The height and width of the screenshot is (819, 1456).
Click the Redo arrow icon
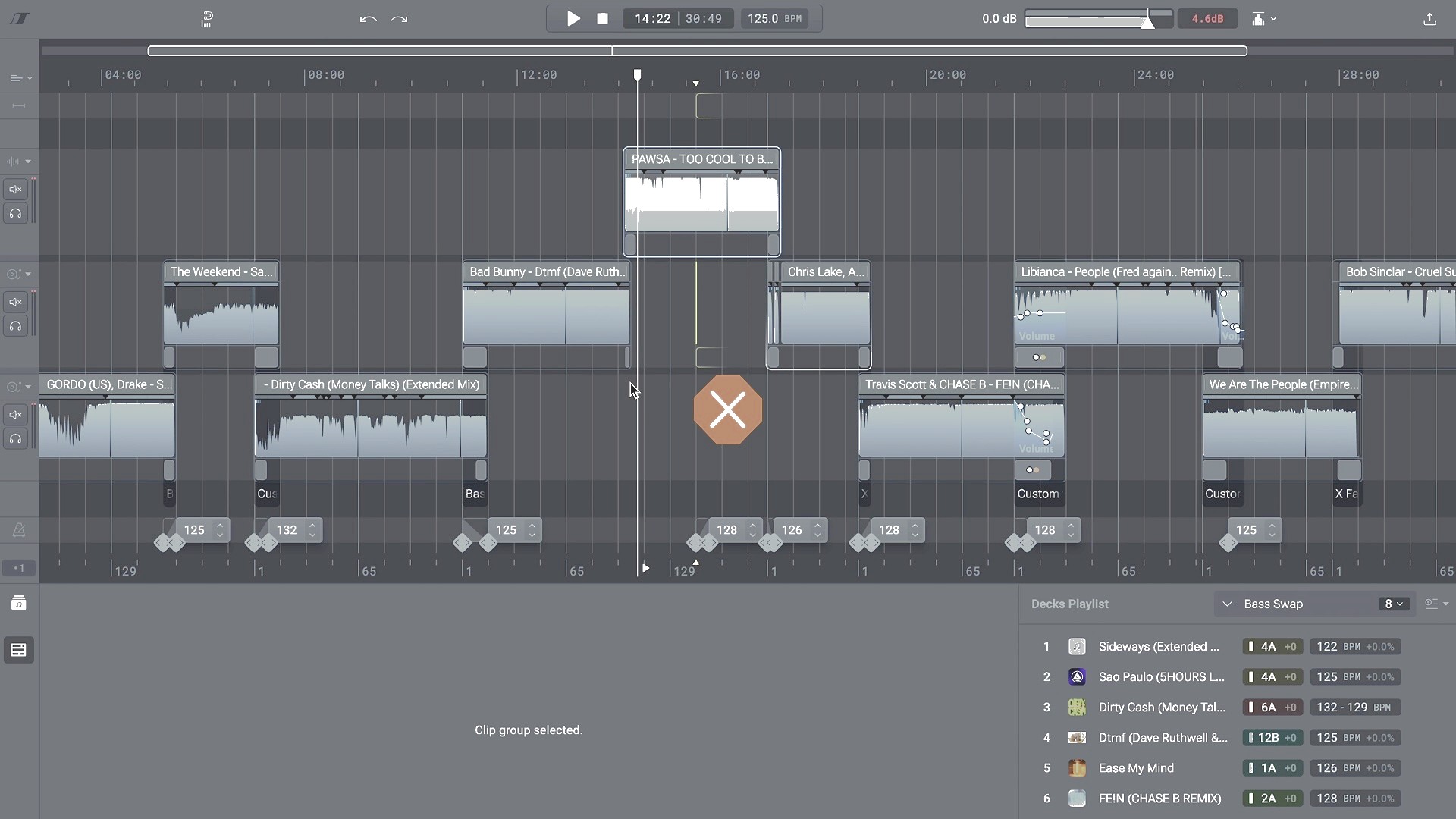pyautogui.click(x=399, y=19)
